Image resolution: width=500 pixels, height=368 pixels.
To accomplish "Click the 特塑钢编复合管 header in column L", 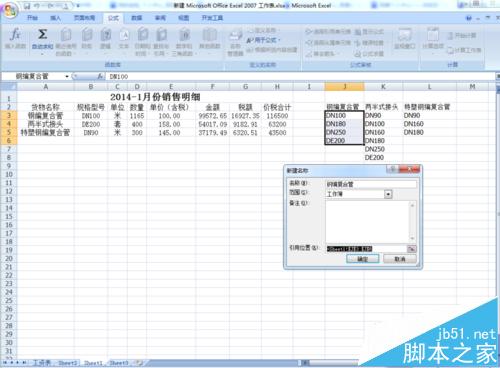I will pos(427,107).
